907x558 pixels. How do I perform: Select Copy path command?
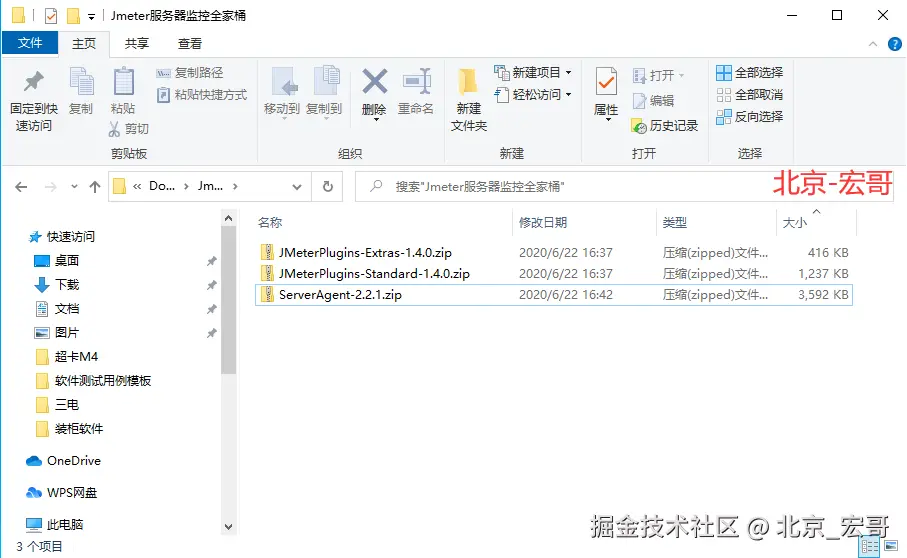(x=190, y=72)
